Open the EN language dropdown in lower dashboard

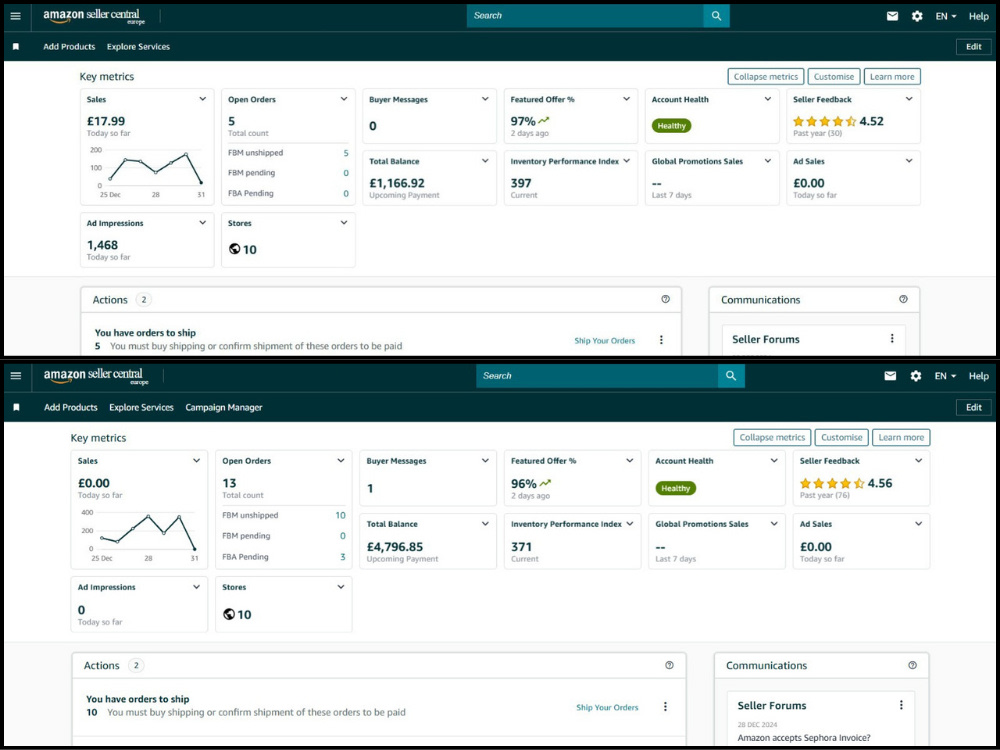pyautogui.click(x=946, y=376)
